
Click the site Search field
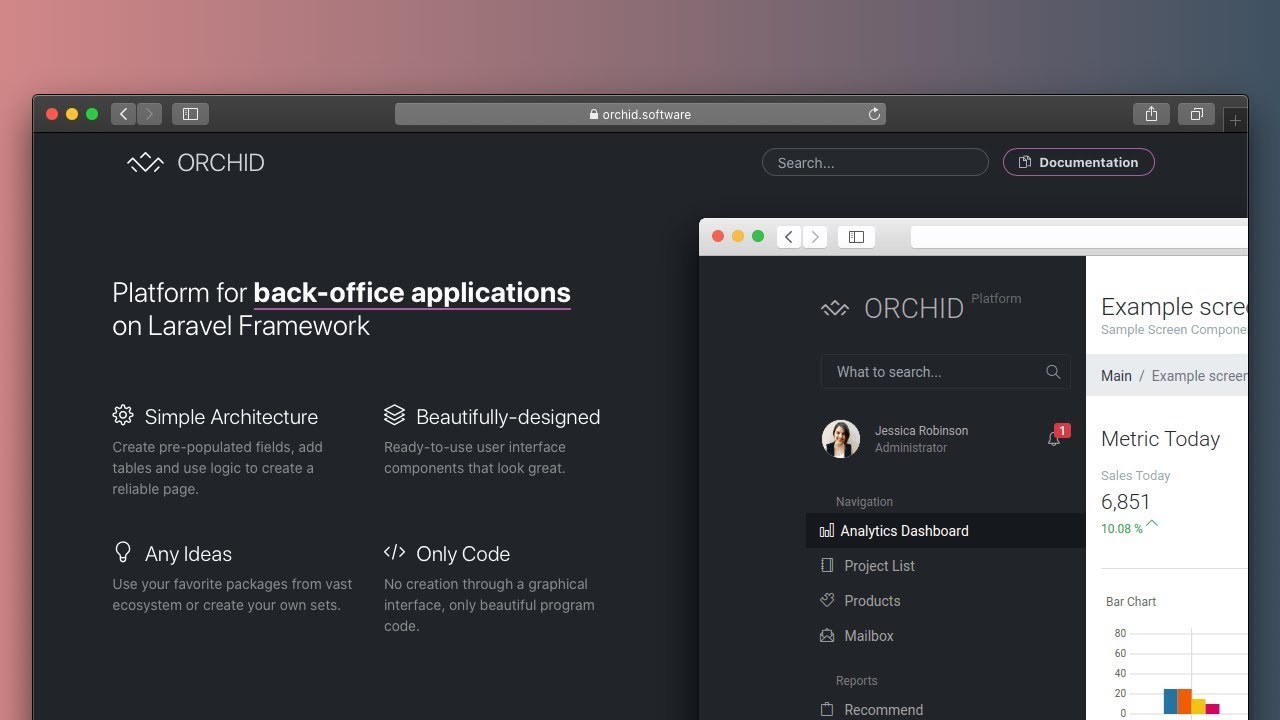[875, 162]
